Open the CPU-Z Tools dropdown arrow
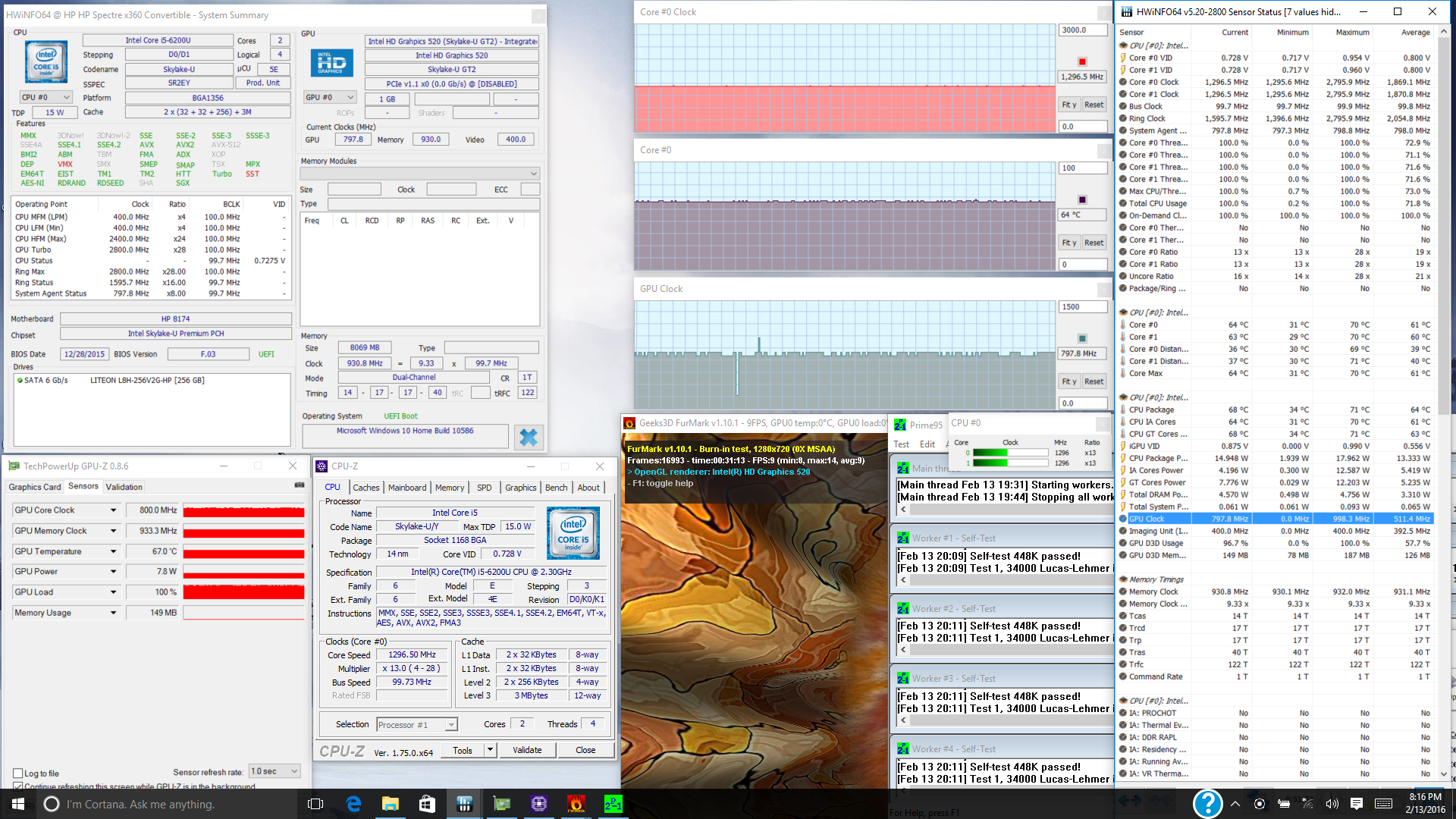This screenshot has width=1456, height=819. point(491,750)
